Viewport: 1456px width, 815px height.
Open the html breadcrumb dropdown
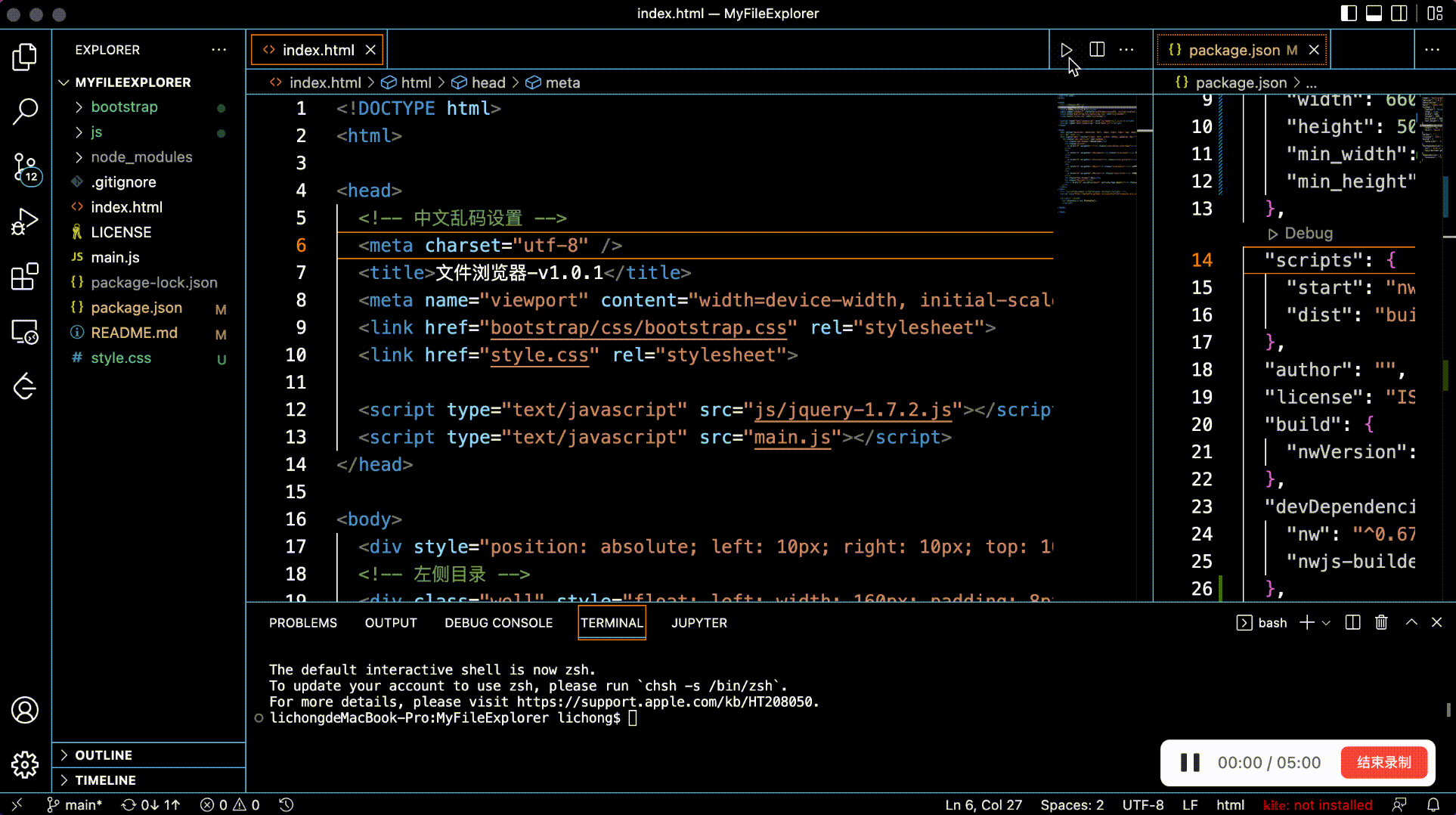tap(407, 82)
